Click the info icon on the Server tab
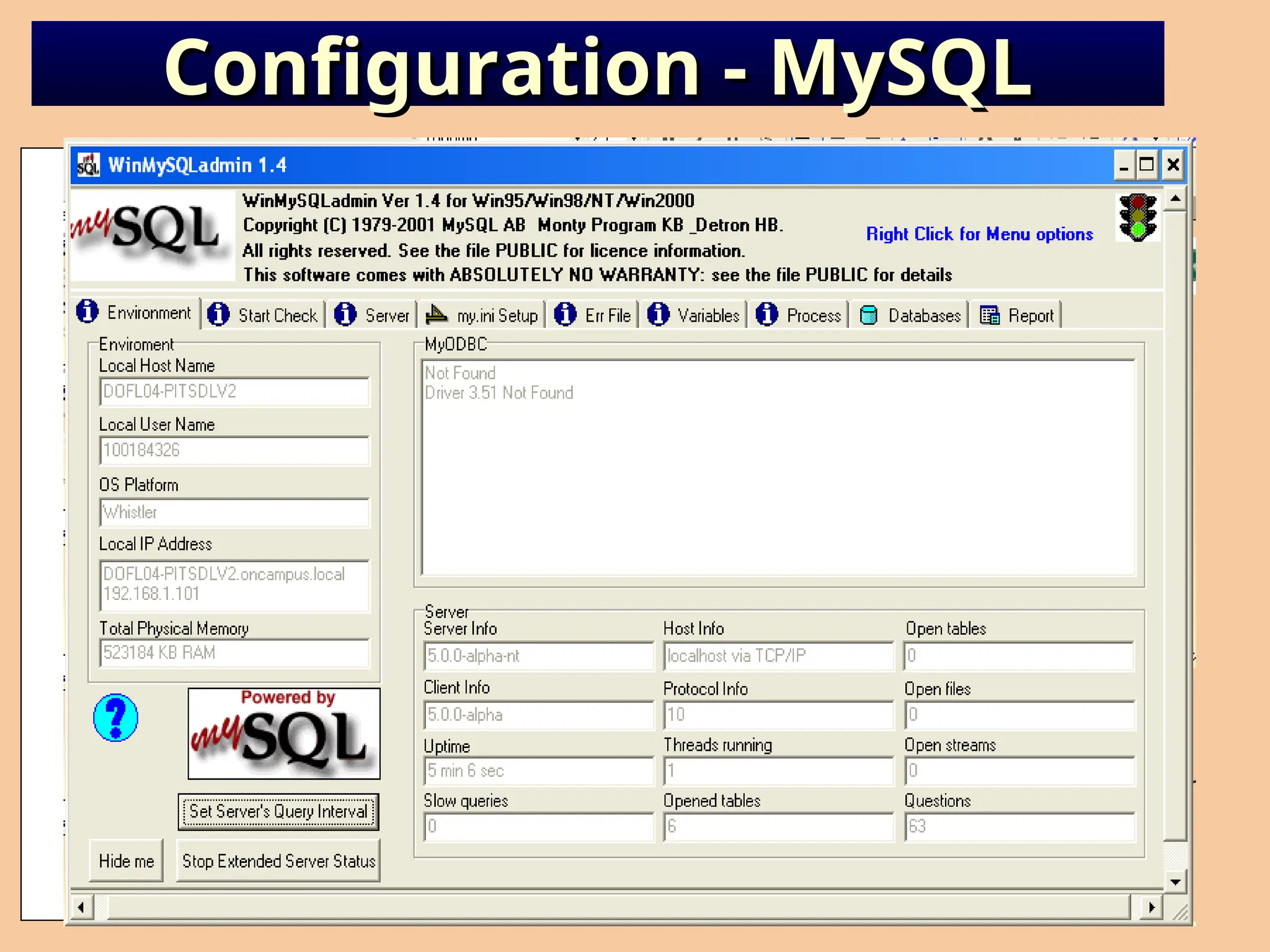Viewport: 1270px width, 952px height. [345, 314]
